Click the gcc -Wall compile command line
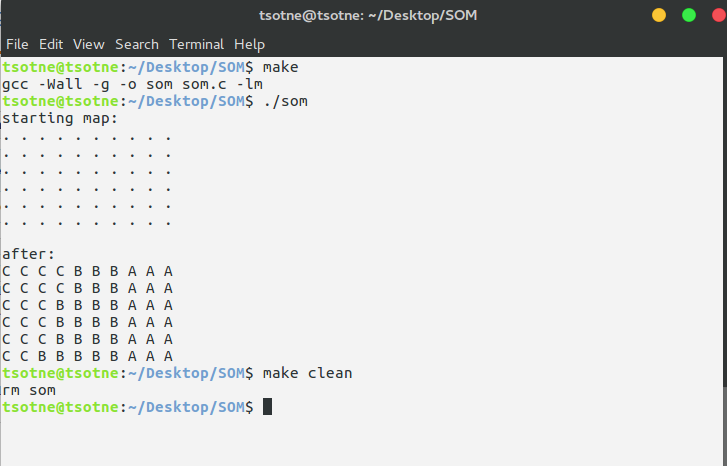 coord(133,84)
